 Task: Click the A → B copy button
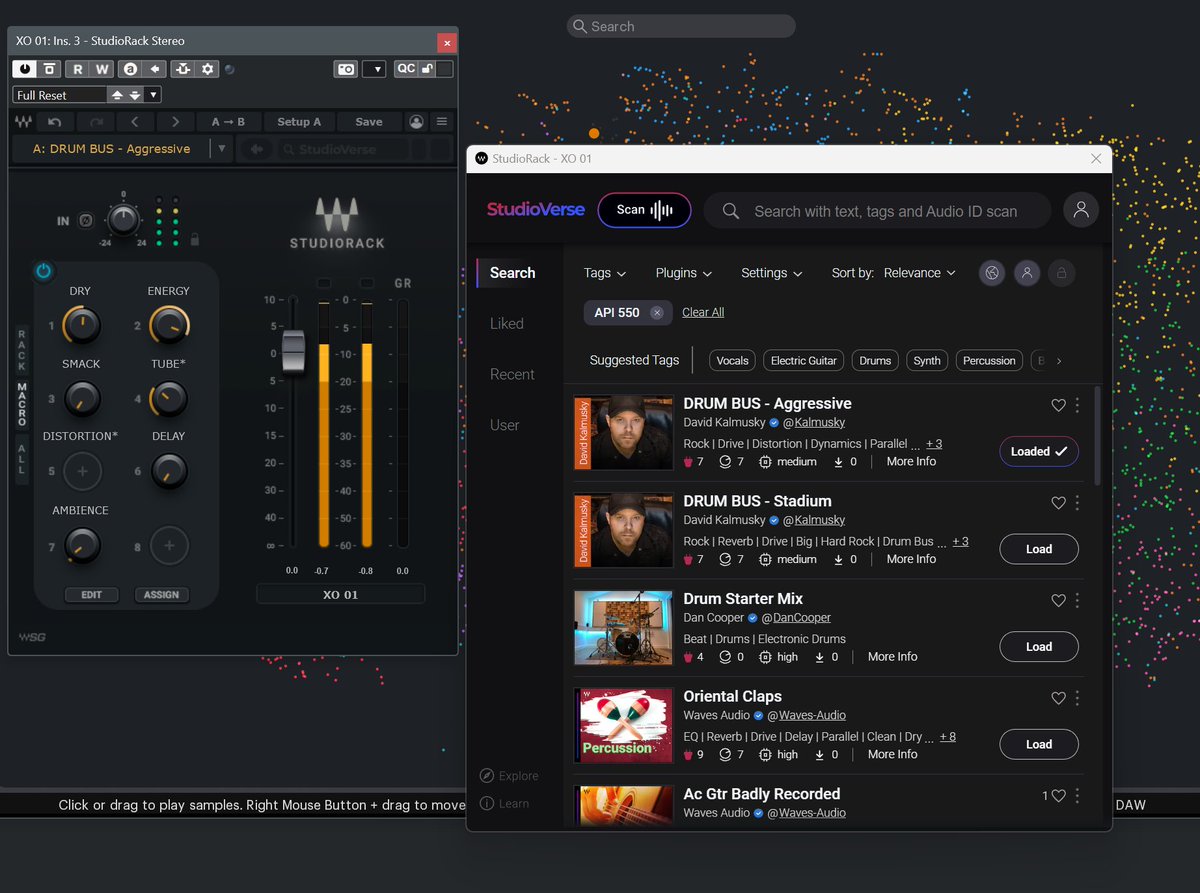tap(228, 122)
